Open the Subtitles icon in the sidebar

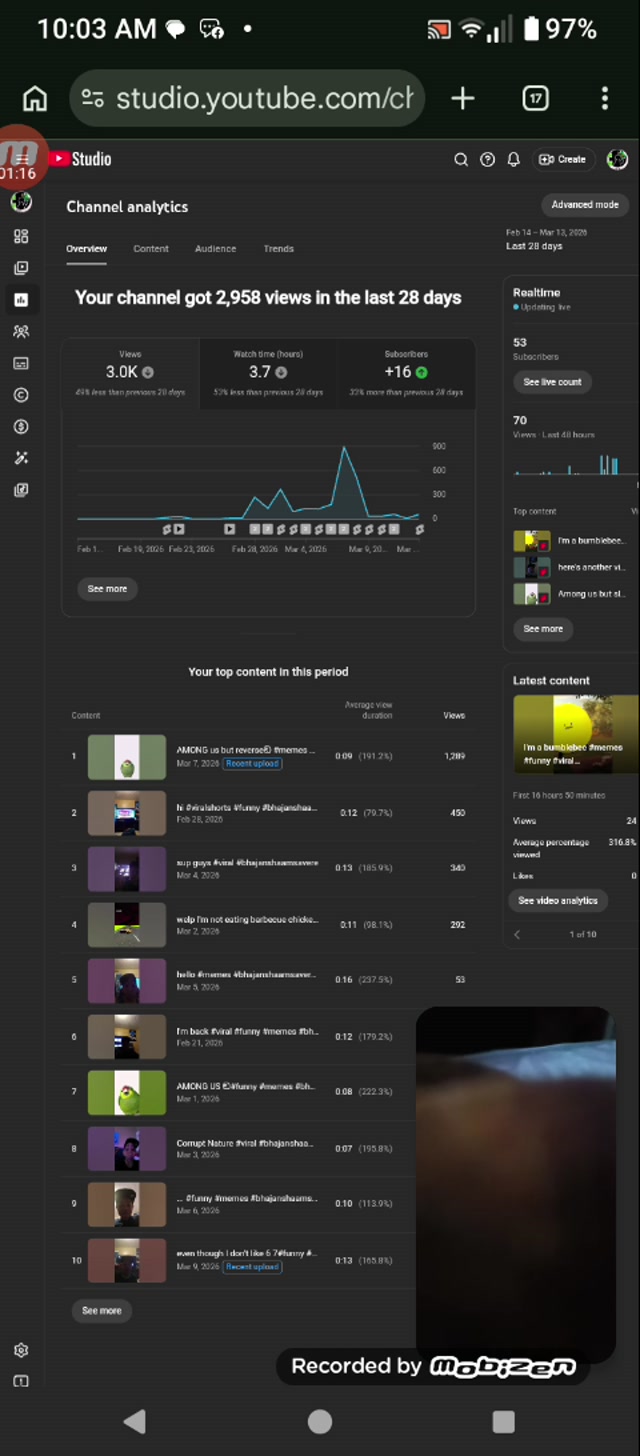pyautogui.click(x=21, y=363)
